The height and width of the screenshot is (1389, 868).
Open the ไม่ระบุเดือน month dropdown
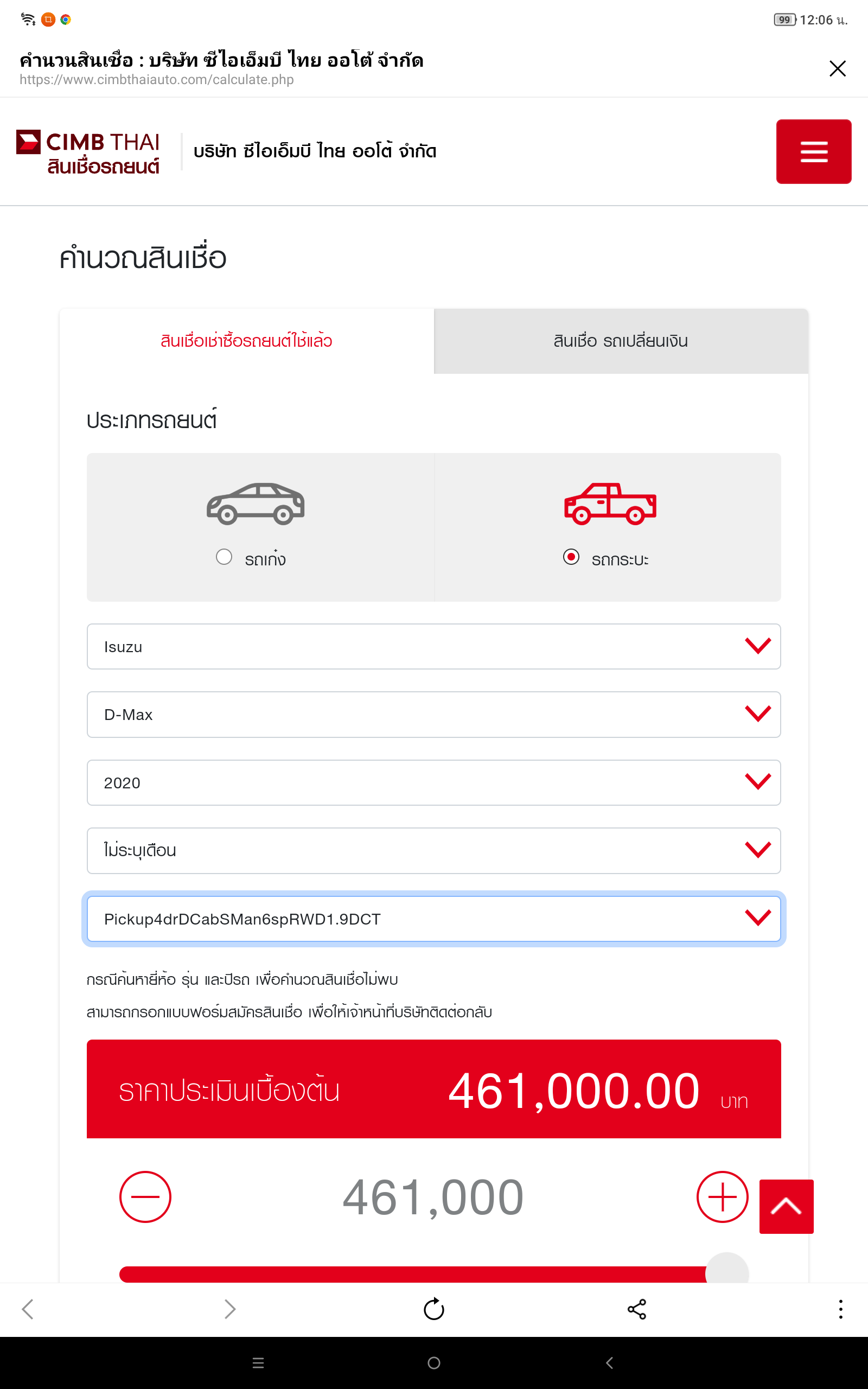(x=433, y=850)
